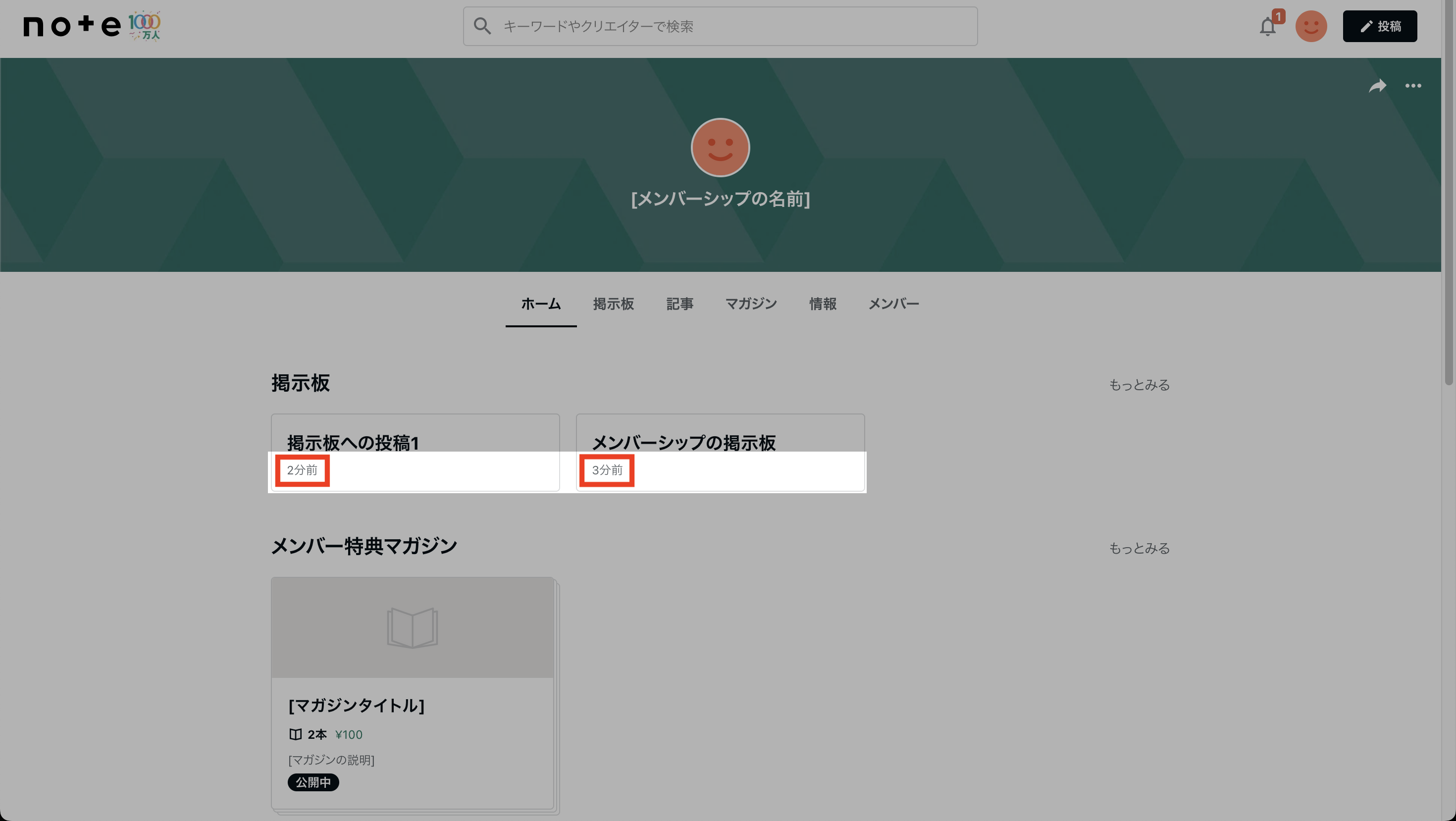Click the 2本 article count
This screenshot has height=821, width=1456.
[308, 734]
